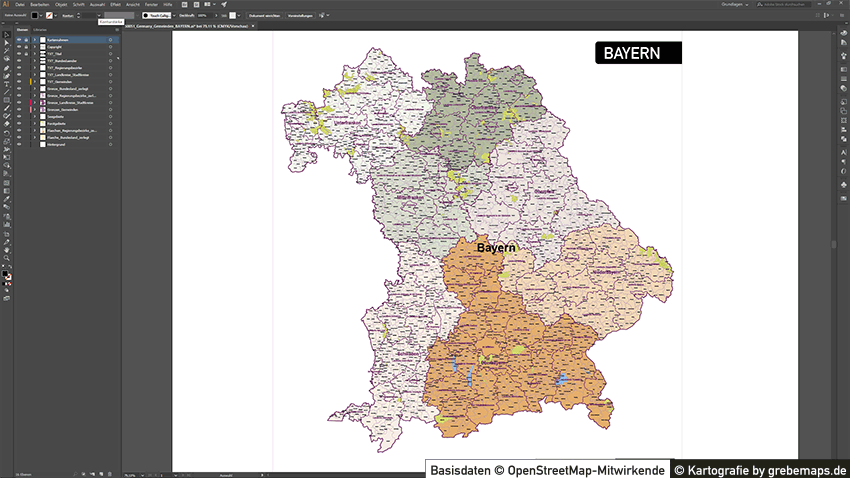Expand the Seegebiete layer
This screenshot has width=850, height=478.
point(33,116)
